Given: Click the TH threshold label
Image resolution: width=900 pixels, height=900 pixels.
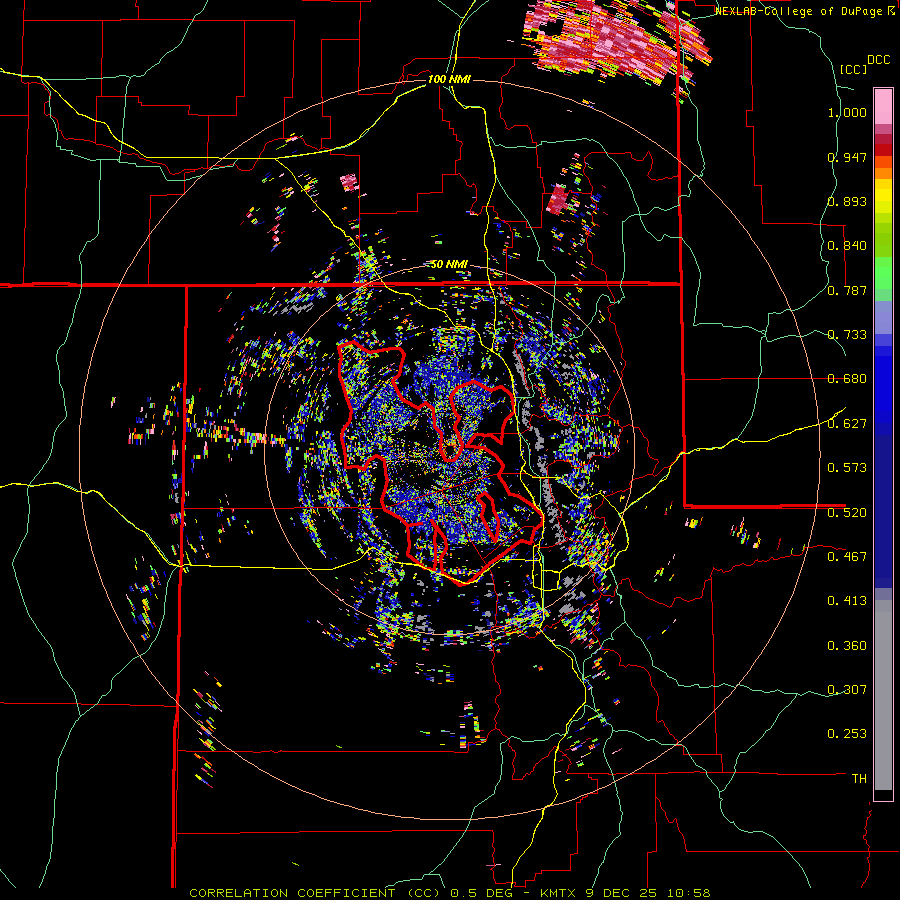Looking at the screenshot, I should click(x=859, y=779).
